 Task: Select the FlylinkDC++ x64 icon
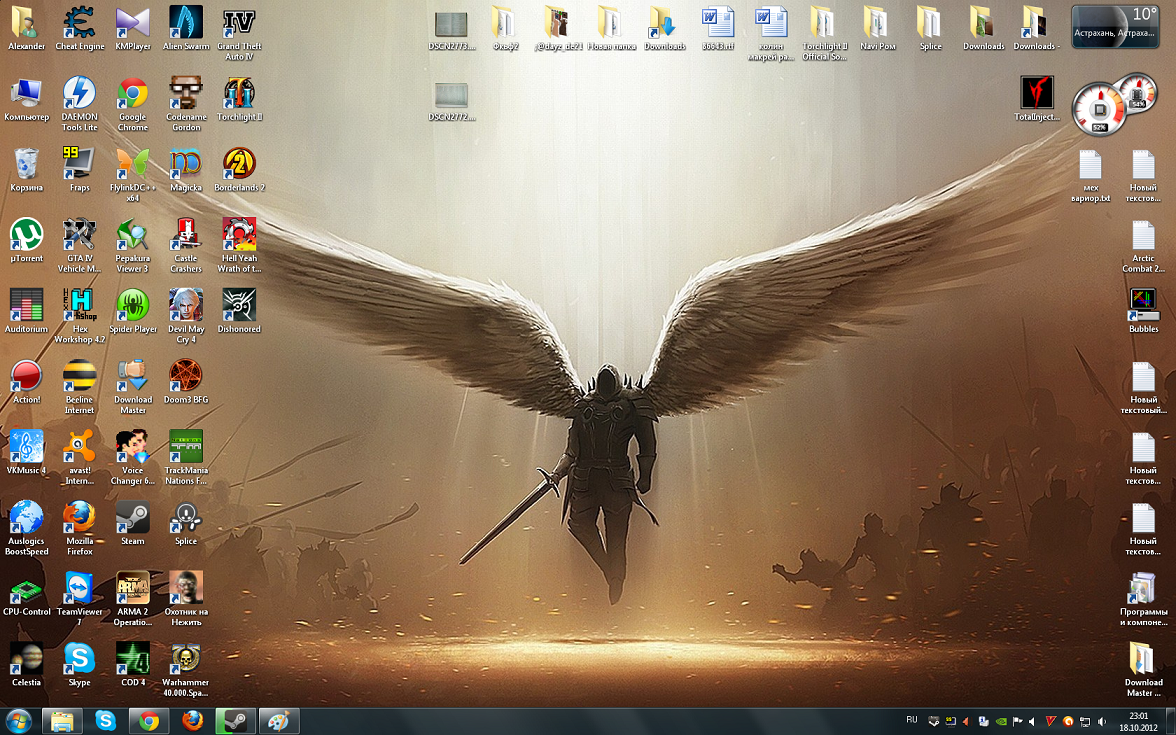(x=133, y=174)
